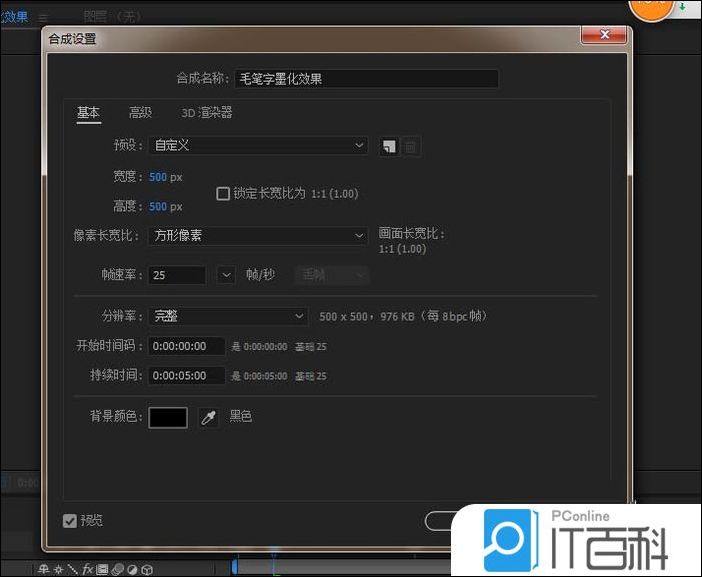Click the fx effects switch icon

pos(87,569)
